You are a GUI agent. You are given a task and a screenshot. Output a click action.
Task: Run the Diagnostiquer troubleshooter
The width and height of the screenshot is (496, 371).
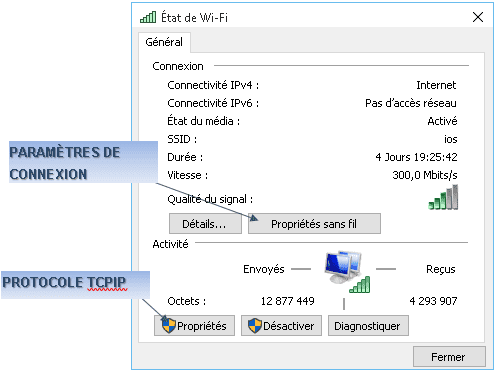pos(368,326)
